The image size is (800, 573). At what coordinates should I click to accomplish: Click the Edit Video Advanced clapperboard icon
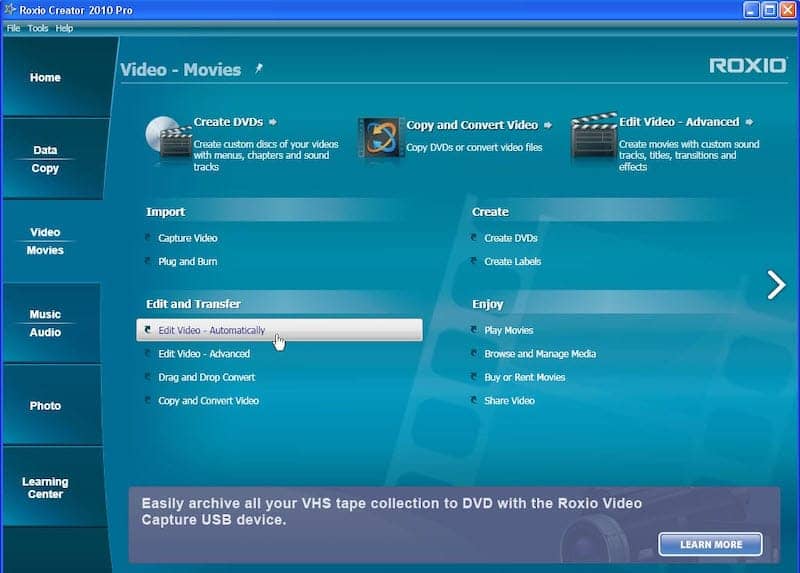(x=594, y=136)
